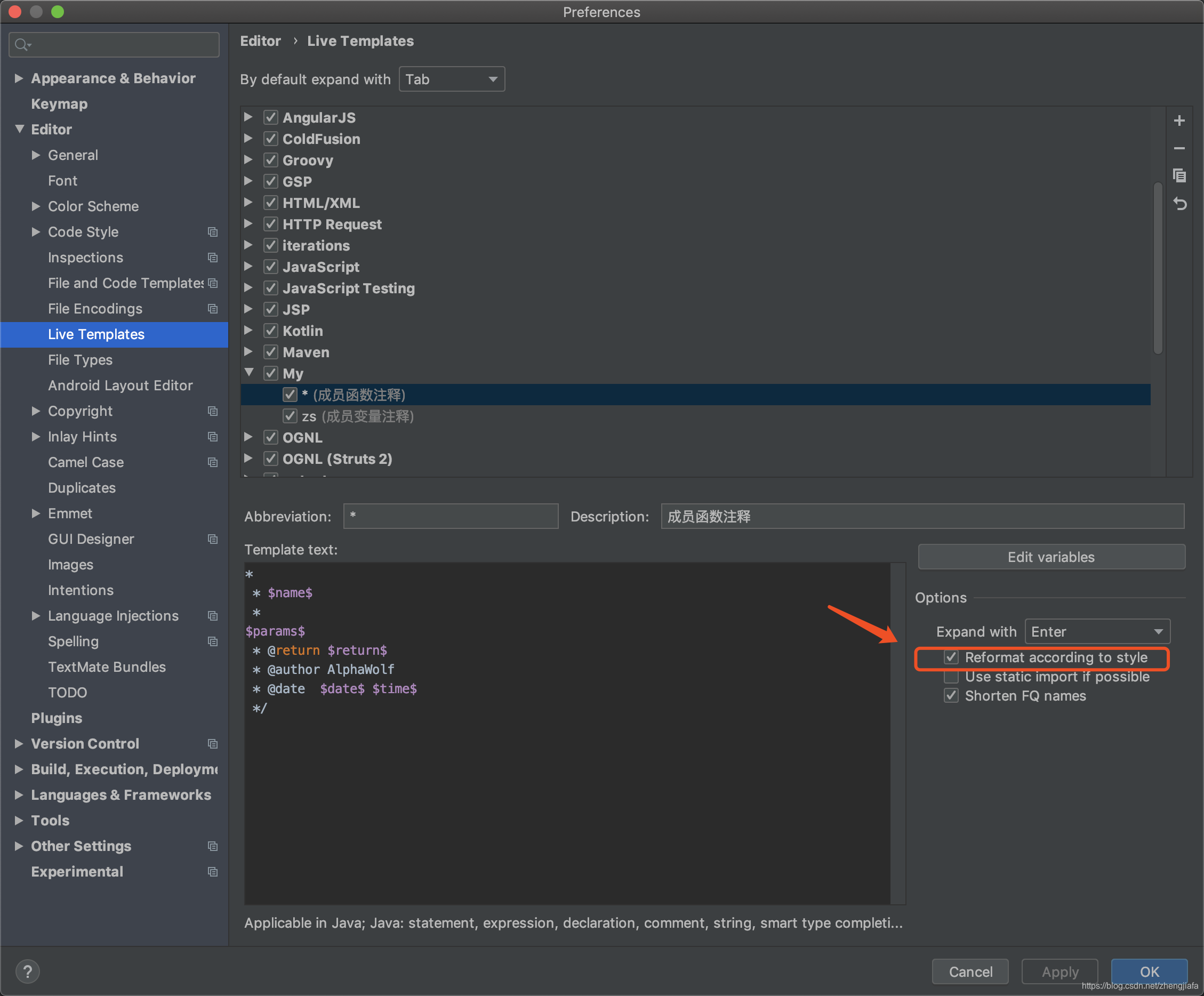Open File Types settings page
This screenshot has height=996, width=1204.
81,360
